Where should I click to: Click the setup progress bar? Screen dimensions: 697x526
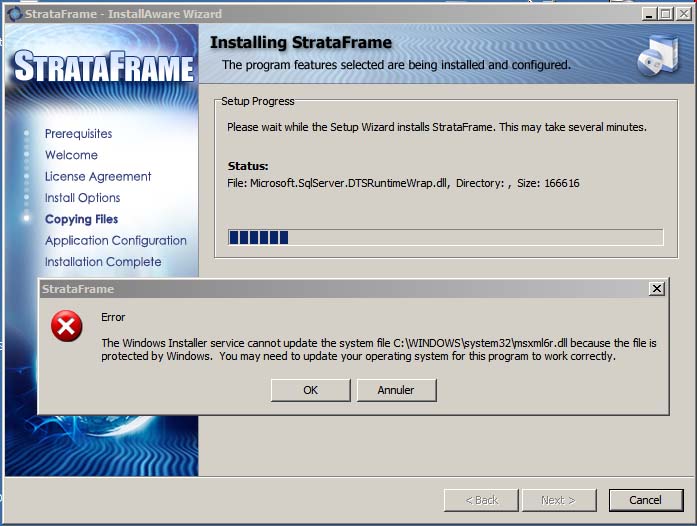445,237
